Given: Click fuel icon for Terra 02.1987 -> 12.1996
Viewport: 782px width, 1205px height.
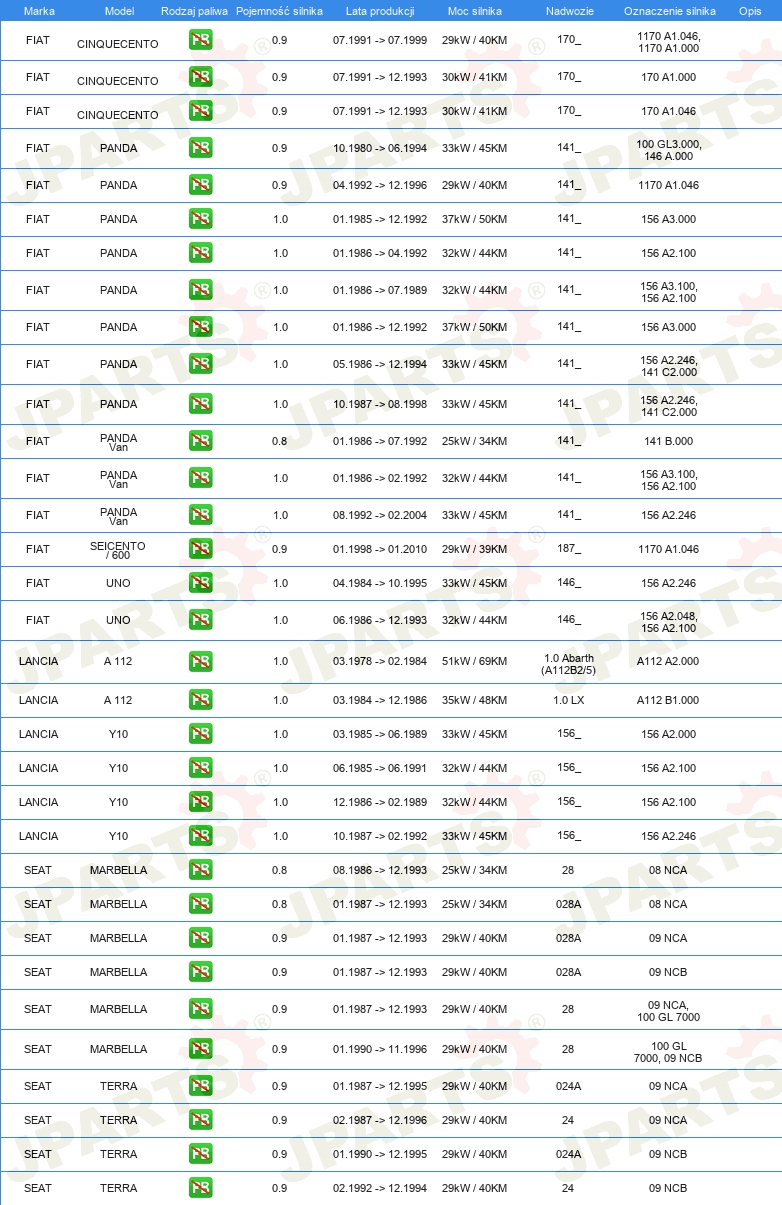Looking at the screenshot, I should pyautogui.click(x=200, y=1120).
